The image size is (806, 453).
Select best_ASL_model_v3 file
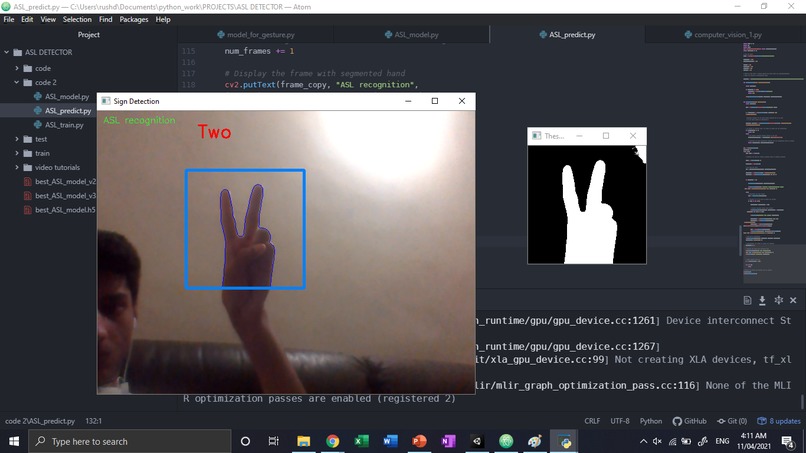[65, 196]
